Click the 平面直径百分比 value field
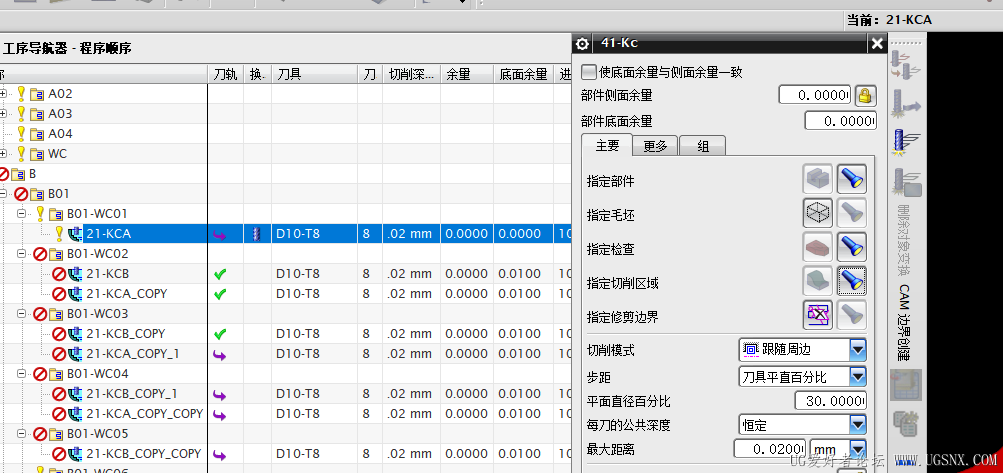Viewport: 1003px width, 473px height. [x=830, y=401]
